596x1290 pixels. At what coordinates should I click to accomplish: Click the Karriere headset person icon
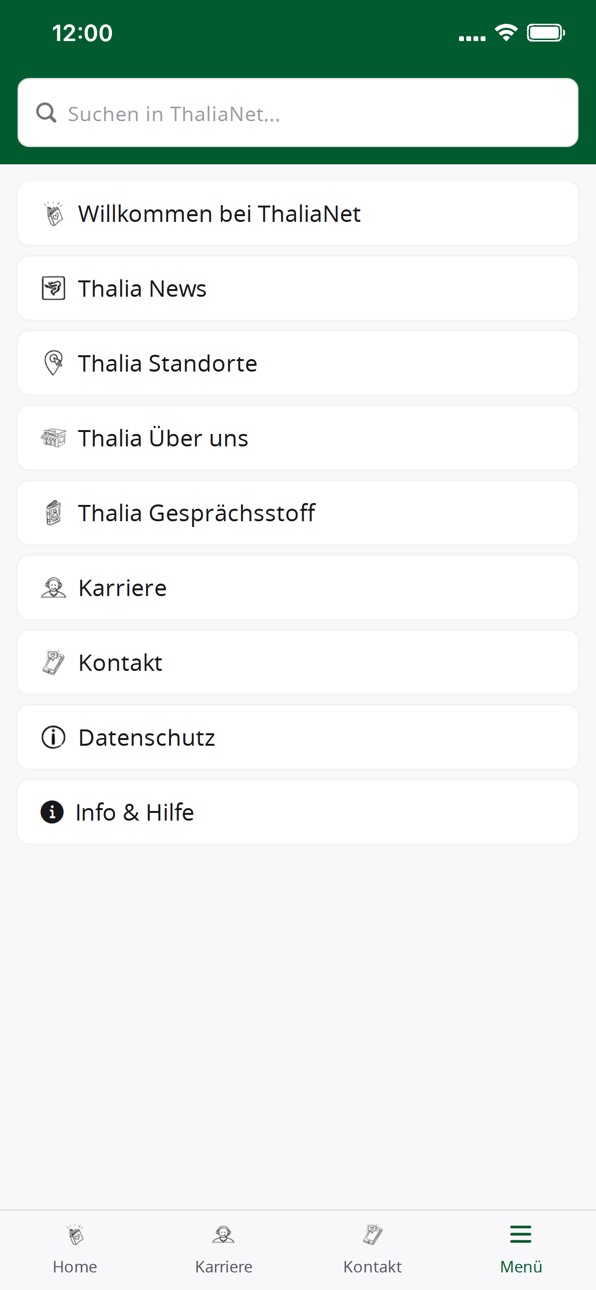tap(53, 588)
